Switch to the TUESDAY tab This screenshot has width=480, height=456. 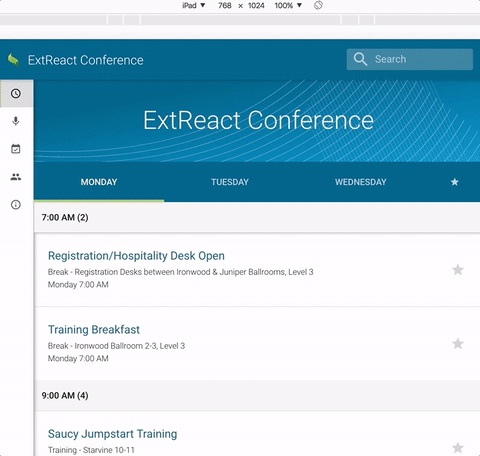coord(230,182)
